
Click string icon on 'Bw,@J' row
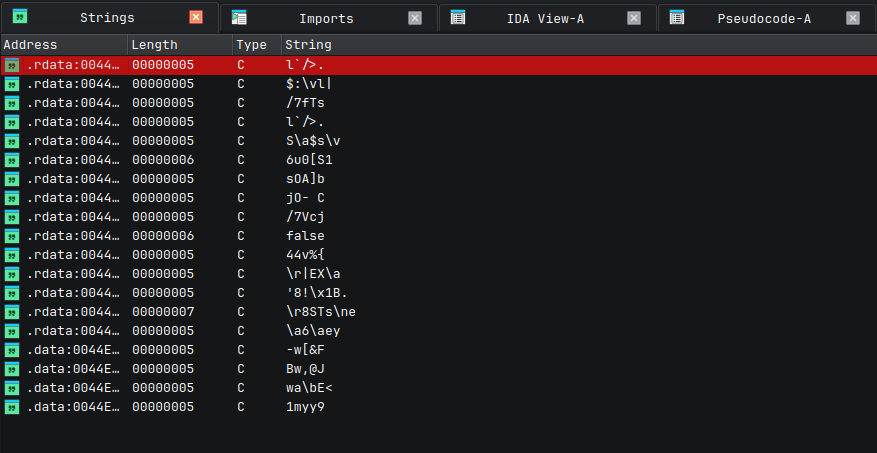pos(12,370)
